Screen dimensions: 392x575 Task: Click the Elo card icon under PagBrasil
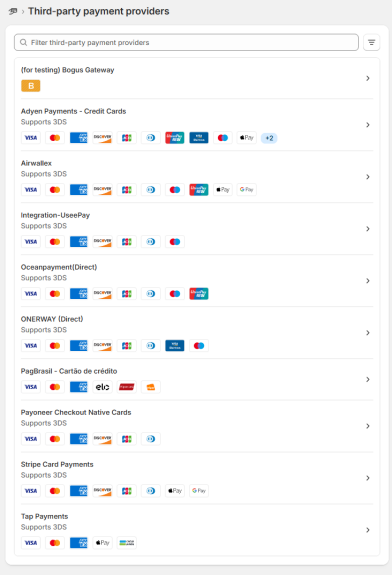coord(102,387)
